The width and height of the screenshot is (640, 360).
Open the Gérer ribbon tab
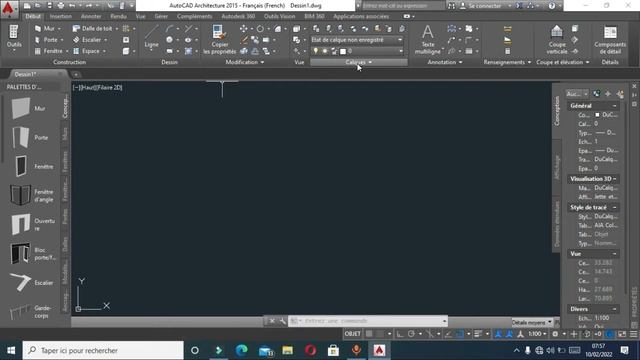(x=161, y=16)
